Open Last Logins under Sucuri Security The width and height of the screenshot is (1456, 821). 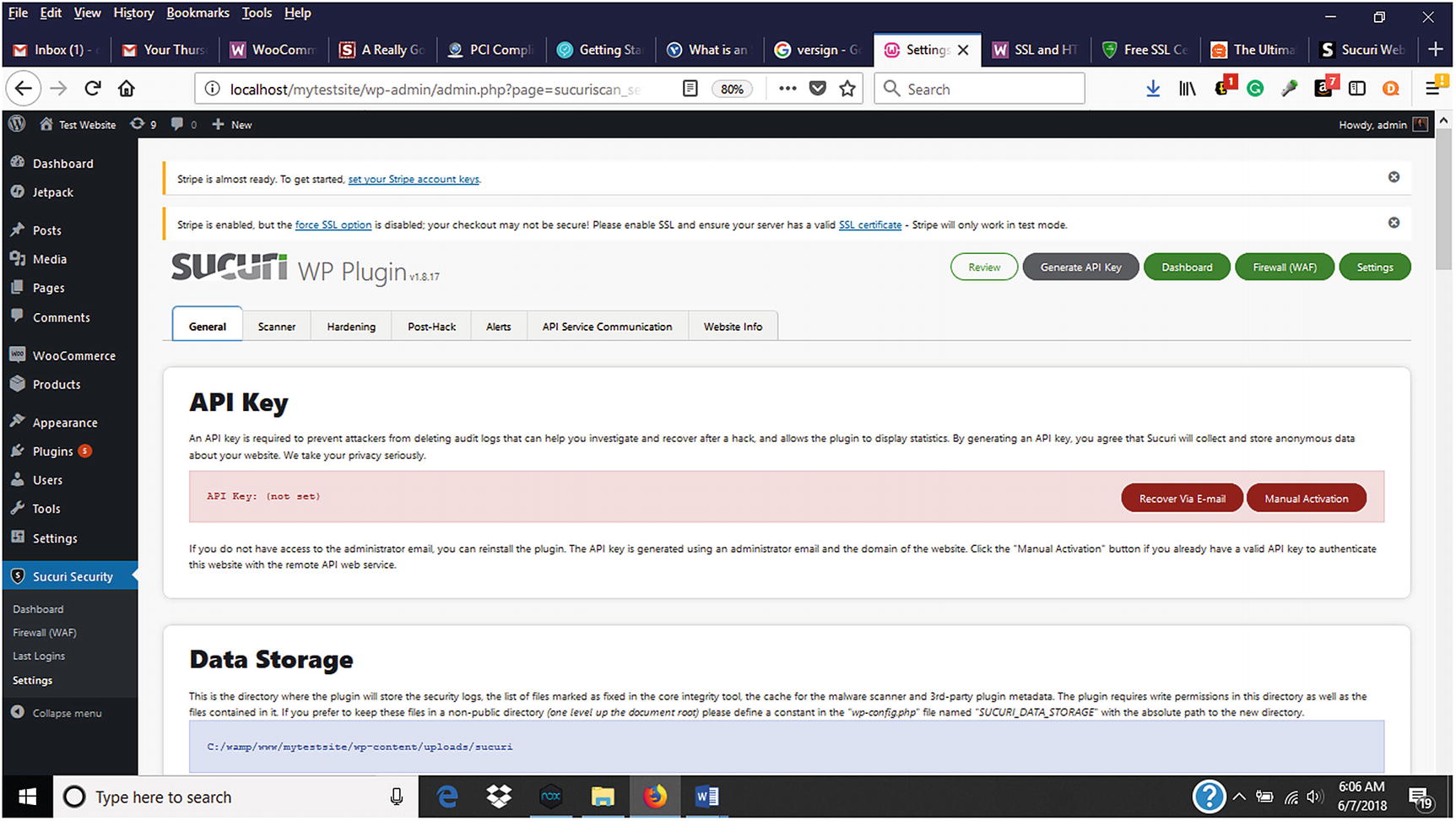[x=39, y=656]
